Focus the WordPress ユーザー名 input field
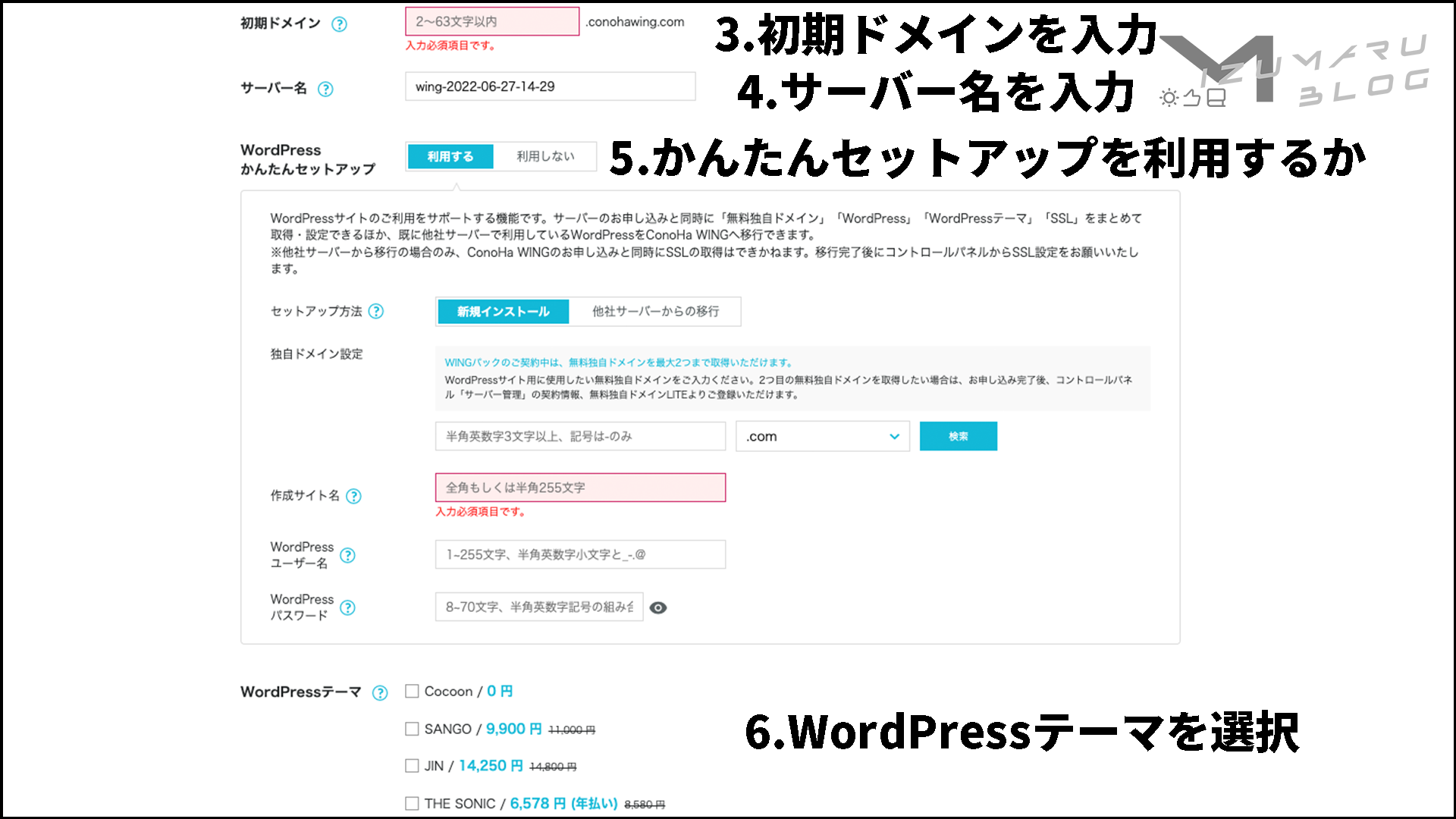 580,554
